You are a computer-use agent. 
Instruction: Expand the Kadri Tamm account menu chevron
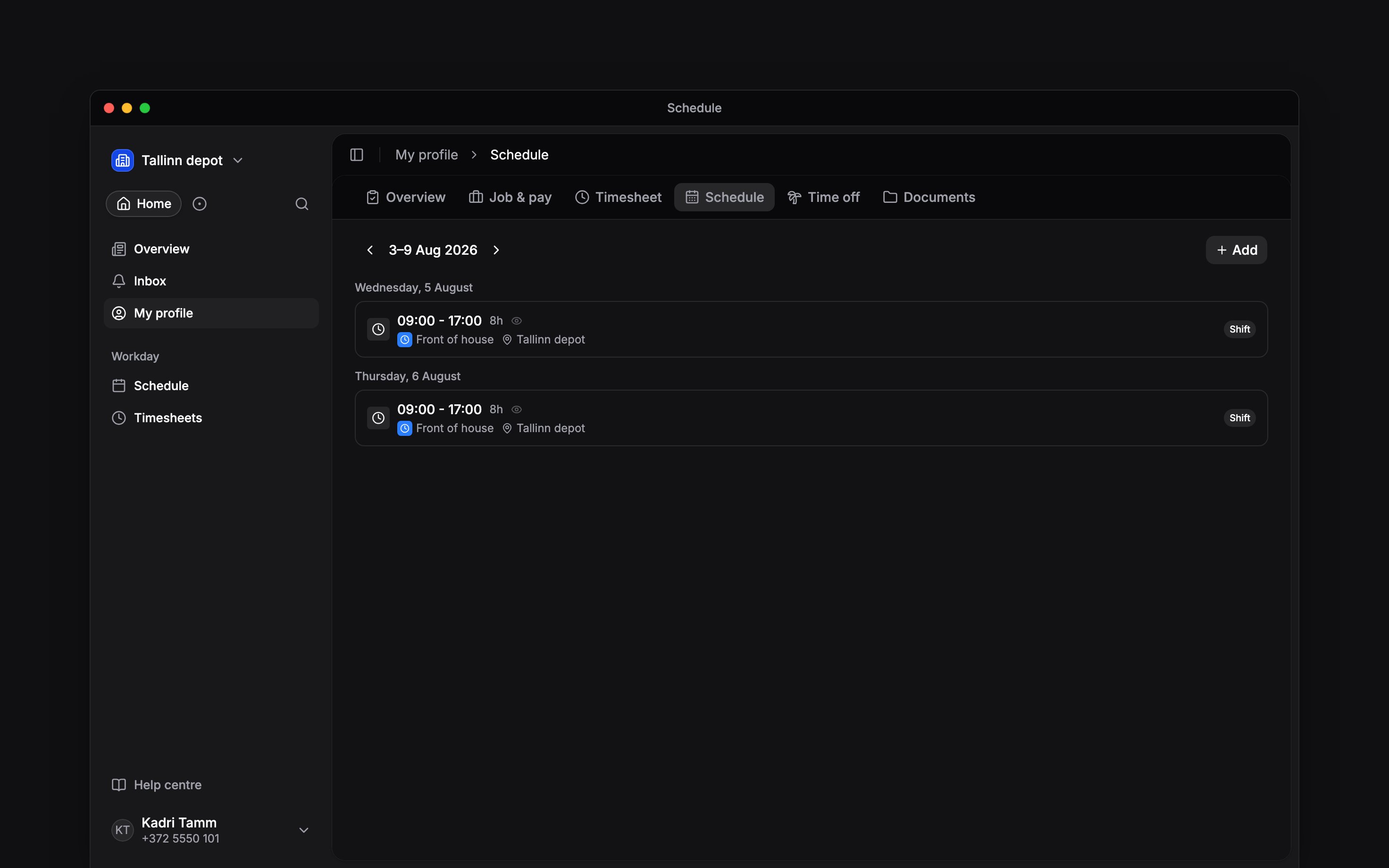pyautogui.click(x=304, y=830)
